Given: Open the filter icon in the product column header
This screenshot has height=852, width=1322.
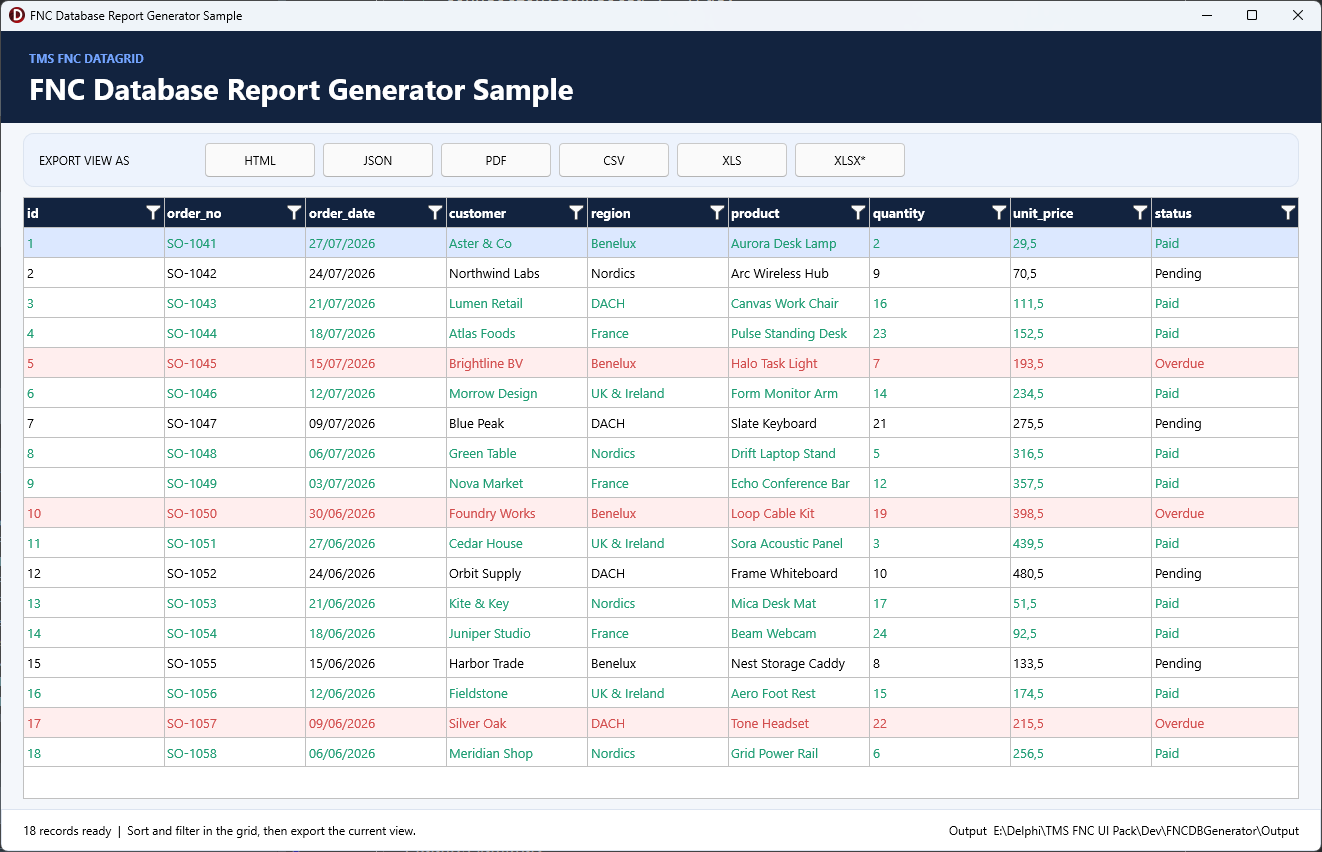Looking at the screenshot, I should coord(858,213).
